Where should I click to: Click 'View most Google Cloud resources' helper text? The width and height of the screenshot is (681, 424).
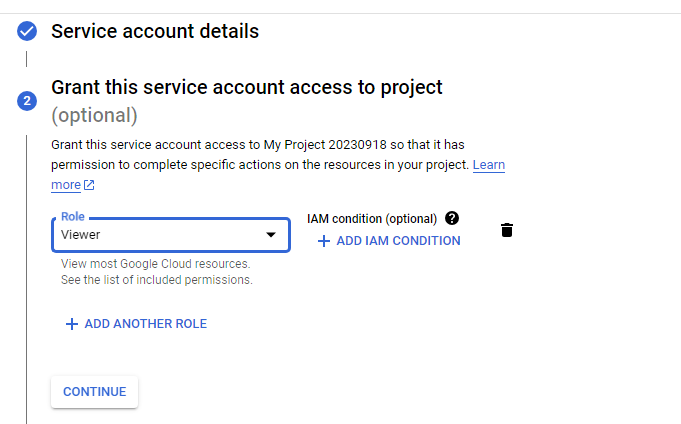(x=155, y=264)
